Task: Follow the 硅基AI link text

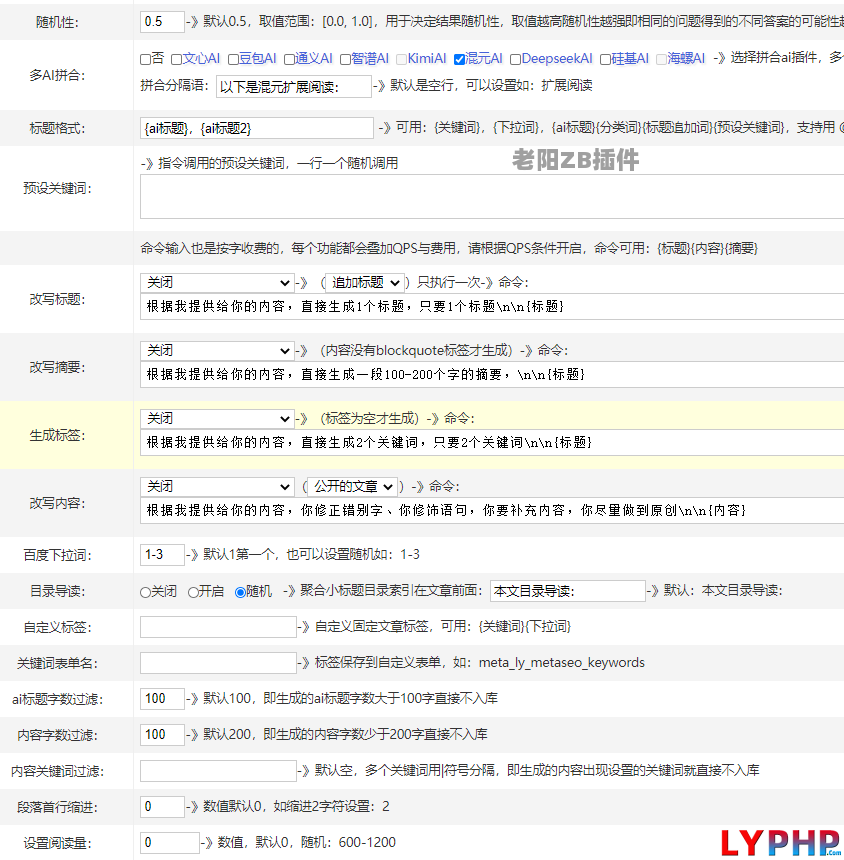Action: click(x=630, y=59)
